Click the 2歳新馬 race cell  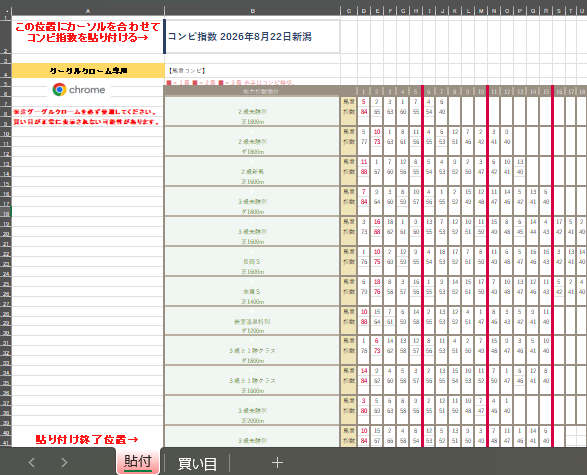coord(252,171)
